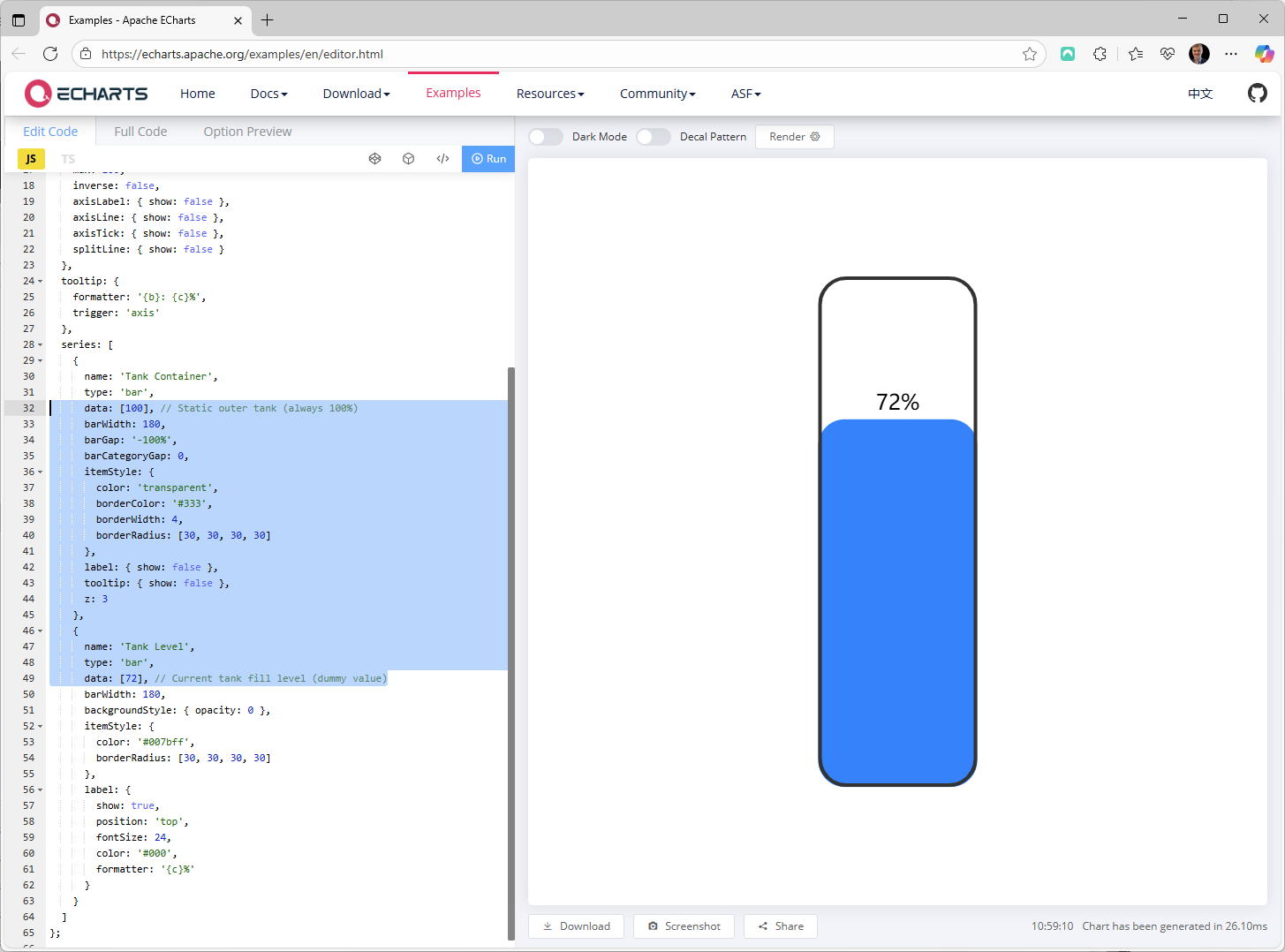Toggle Dark Mode switch
This screenshot has width=1285, height=952.
546,137
